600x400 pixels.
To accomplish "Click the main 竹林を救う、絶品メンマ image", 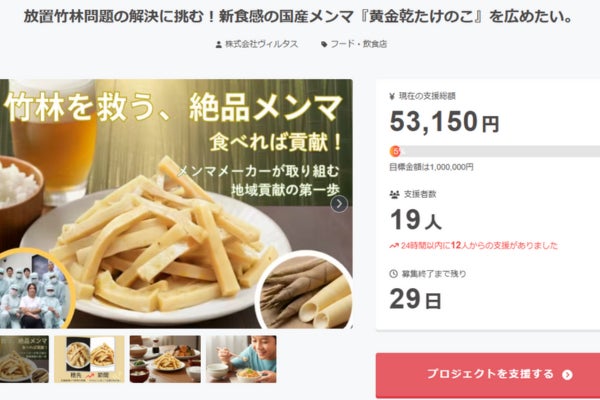I will 176,204.
